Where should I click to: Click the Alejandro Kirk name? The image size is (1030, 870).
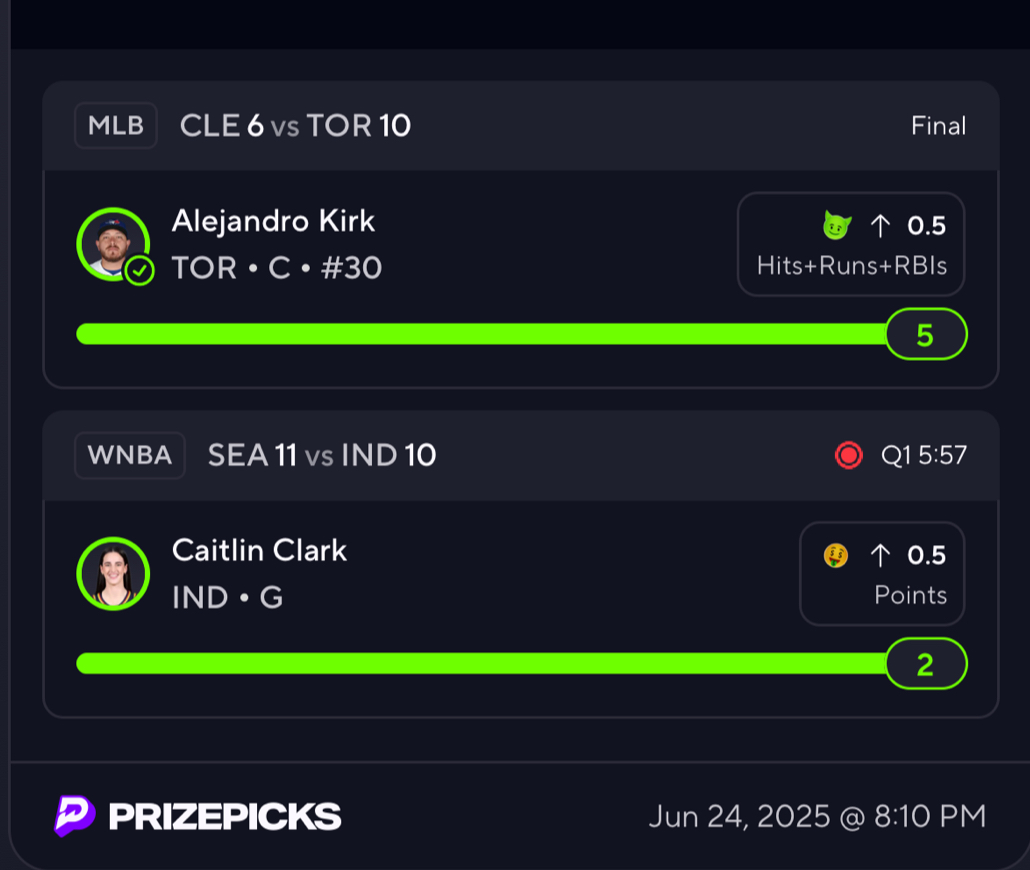pos(273,221)
